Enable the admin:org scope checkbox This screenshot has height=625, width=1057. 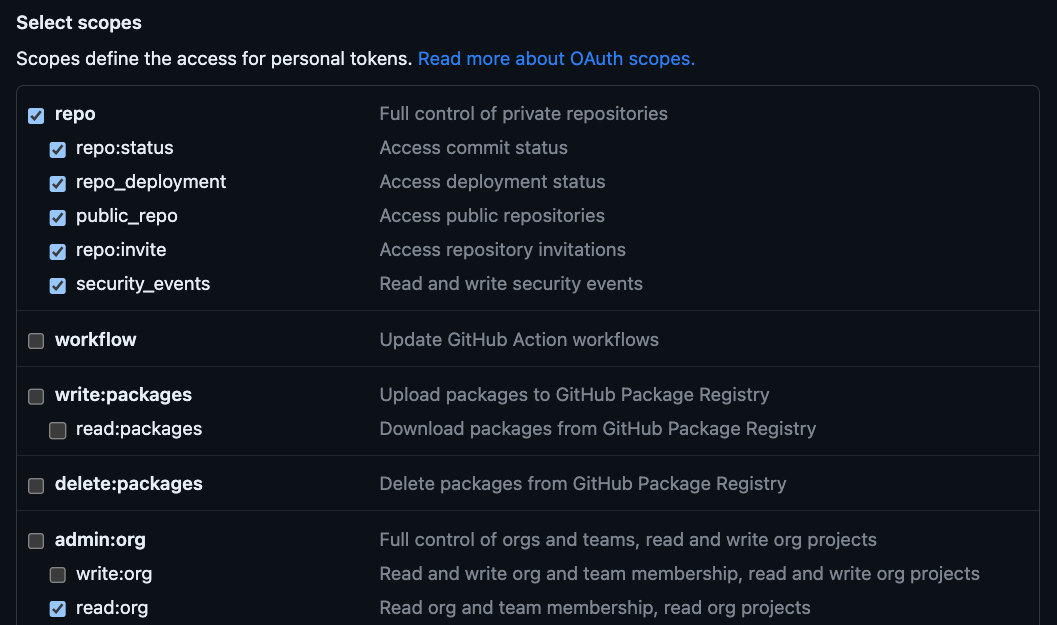coord(36,541)
